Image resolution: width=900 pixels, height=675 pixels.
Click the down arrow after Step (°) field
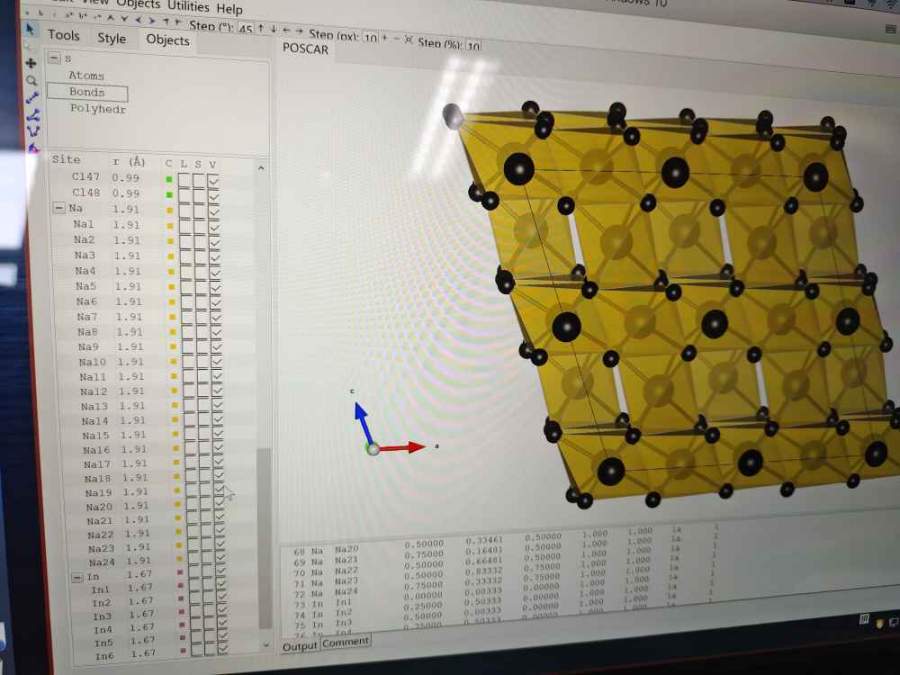pos(273,29)
